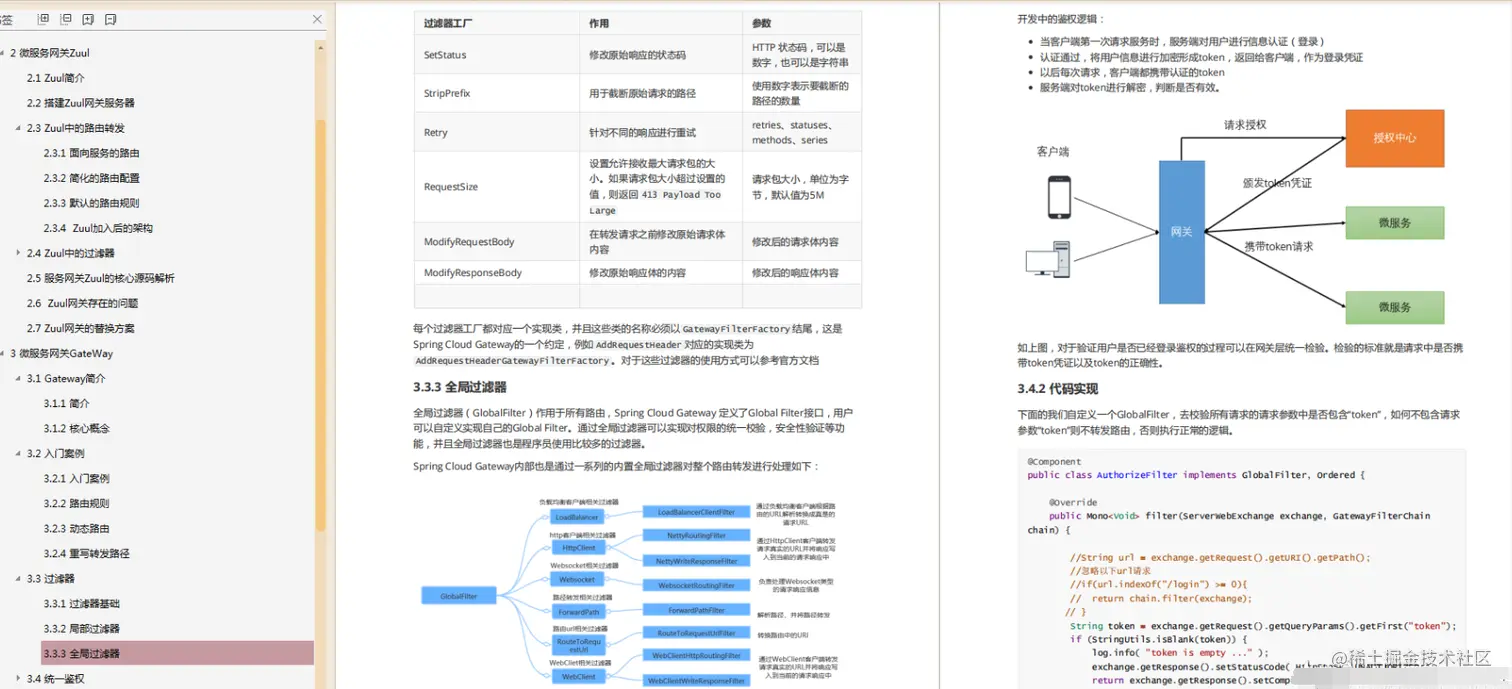Open bookmark '2.5 服务网关Zuul的核心源码解析'
The image size is (1512, 689).
[101, 278]
